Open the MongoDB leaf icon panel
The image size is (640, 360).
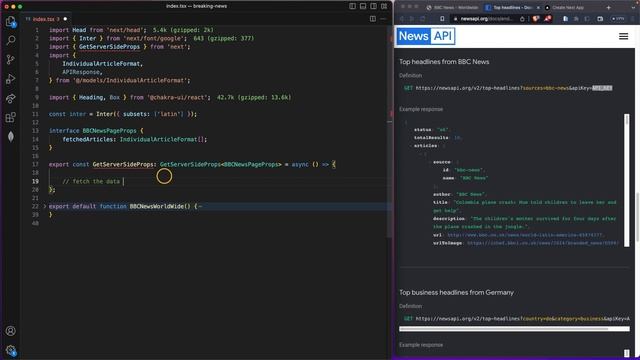11,137
